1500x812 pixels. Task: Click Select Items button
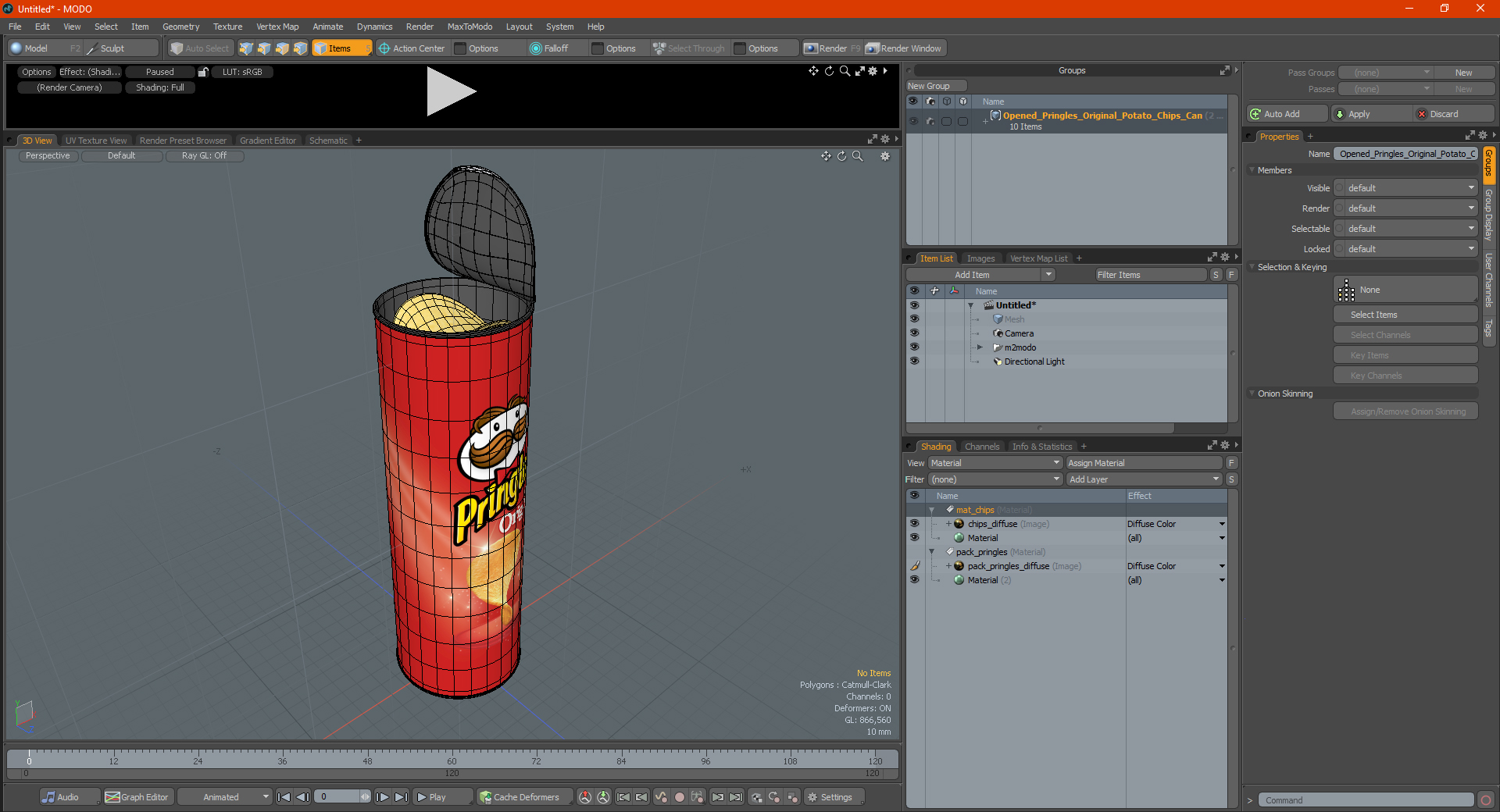[1405, 315]
